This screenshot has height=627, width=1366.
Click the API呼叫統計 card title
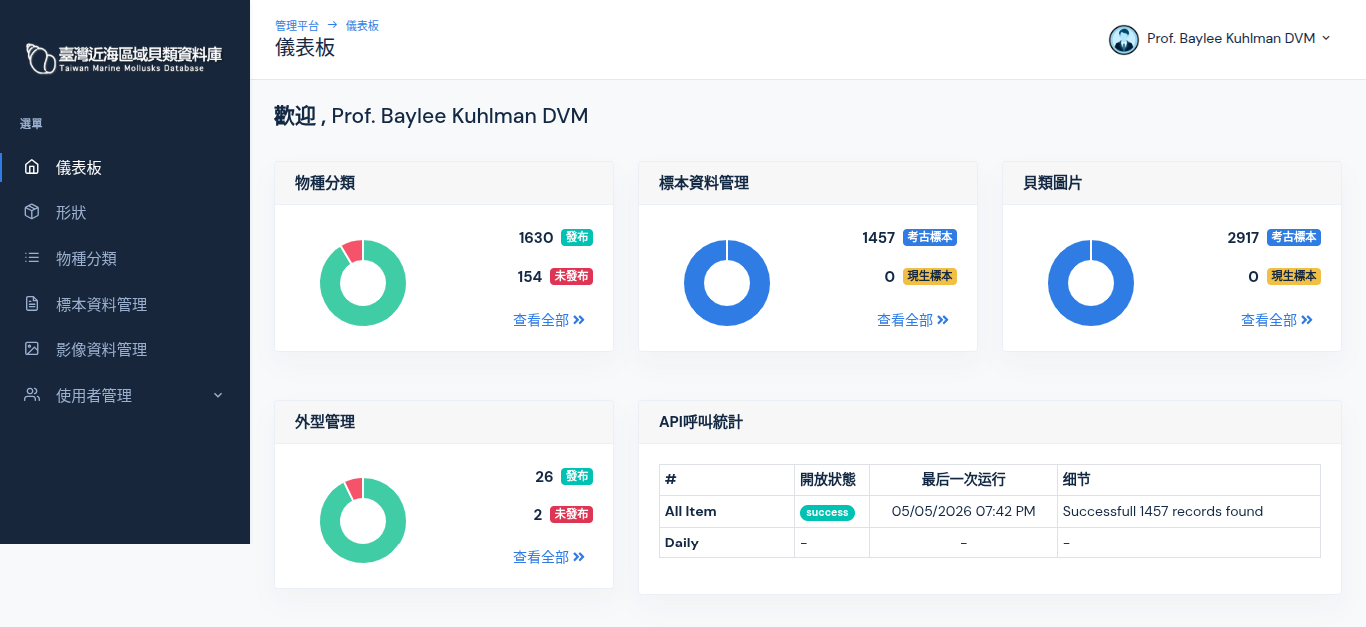pos(701,422)
